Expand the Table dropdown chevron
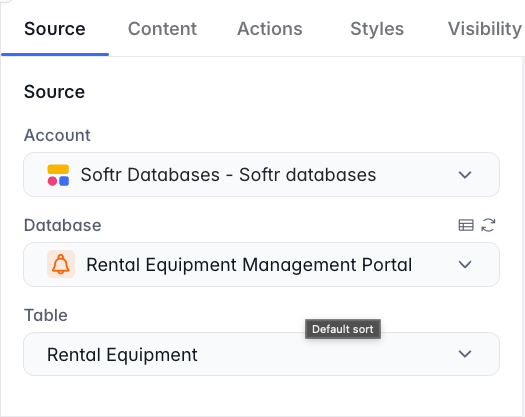 [465, 354]
